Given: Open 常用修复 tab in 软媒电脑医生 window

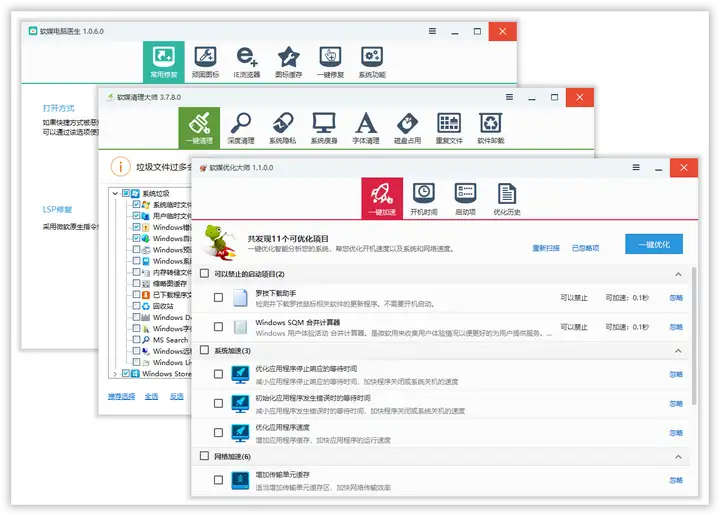Looking at the screenshot, I should (163, 62).
